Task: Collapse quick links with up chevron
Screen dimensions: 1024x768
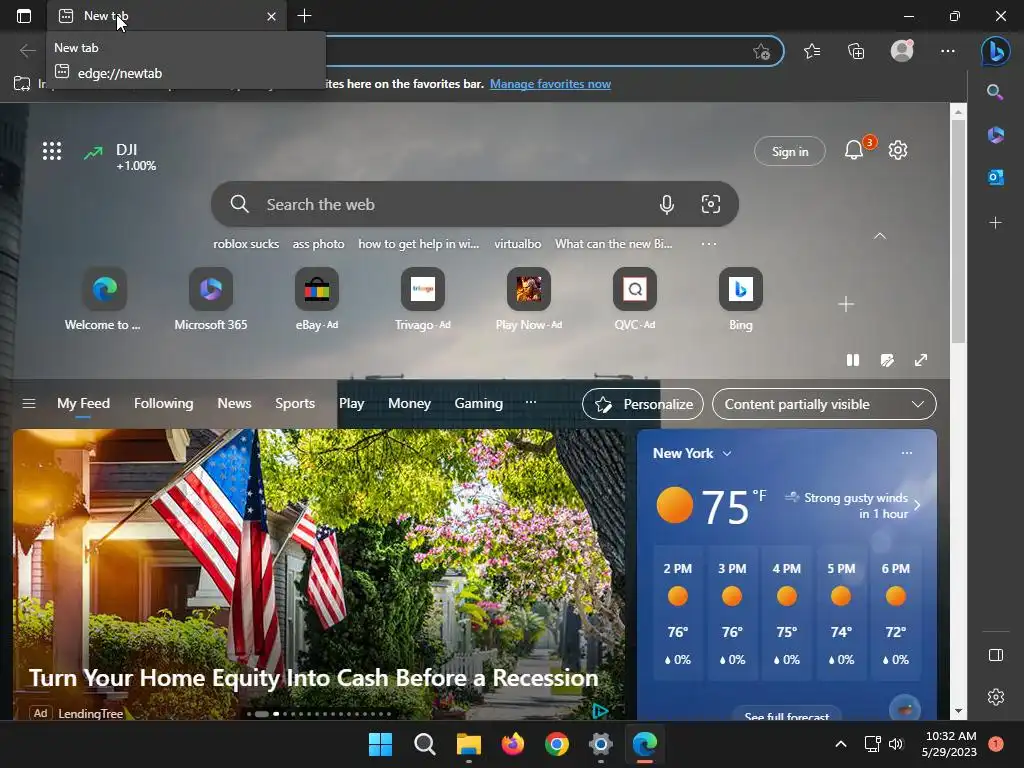Action: [x=880, y=236]
